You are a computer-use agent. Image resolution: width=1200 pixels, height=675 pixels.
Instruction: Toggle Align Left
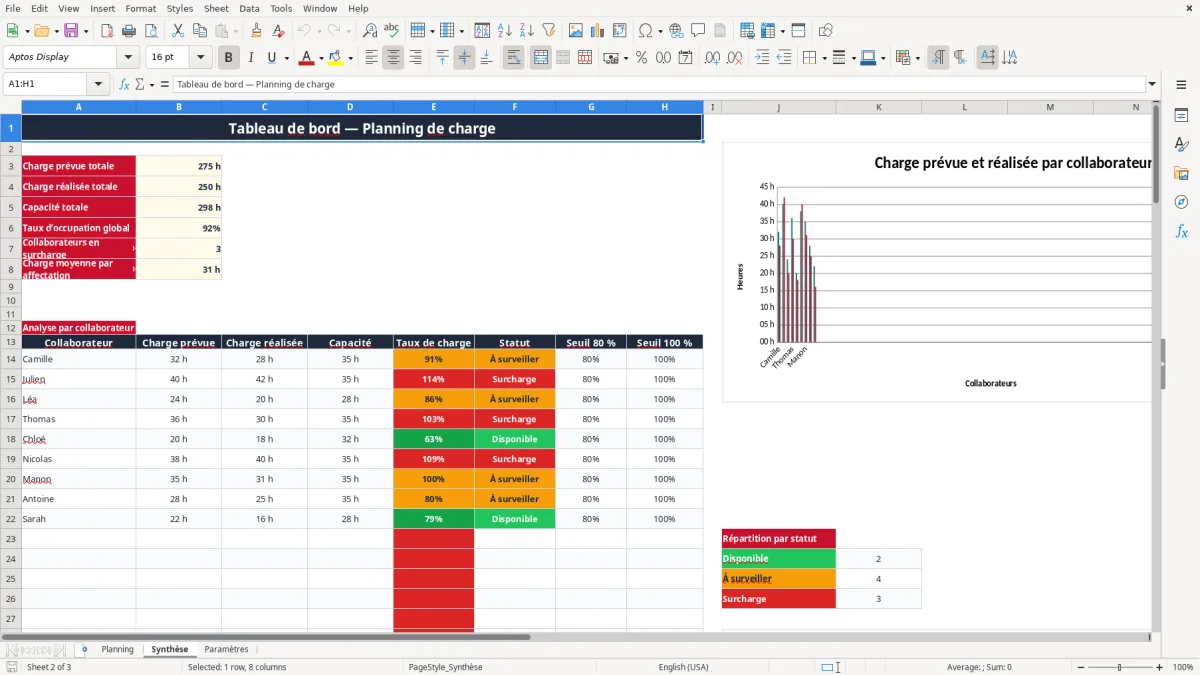click(371, 58)
